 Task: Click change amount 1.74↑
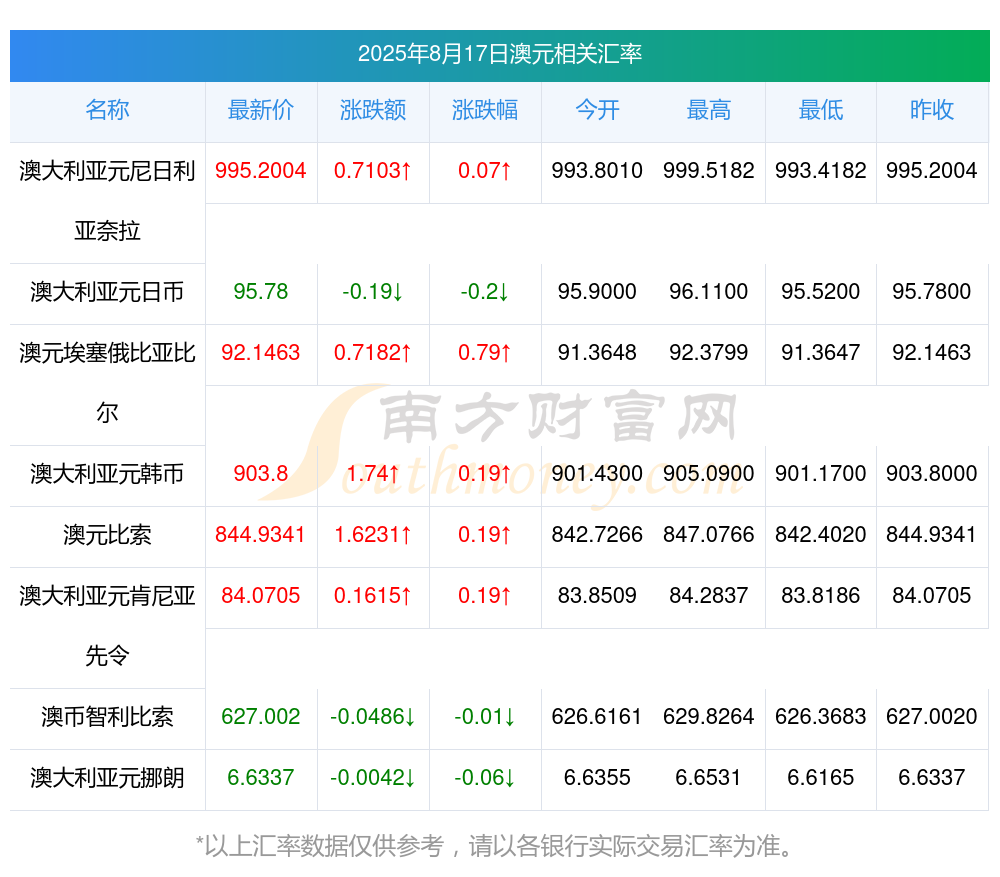(x=373, y=474)
